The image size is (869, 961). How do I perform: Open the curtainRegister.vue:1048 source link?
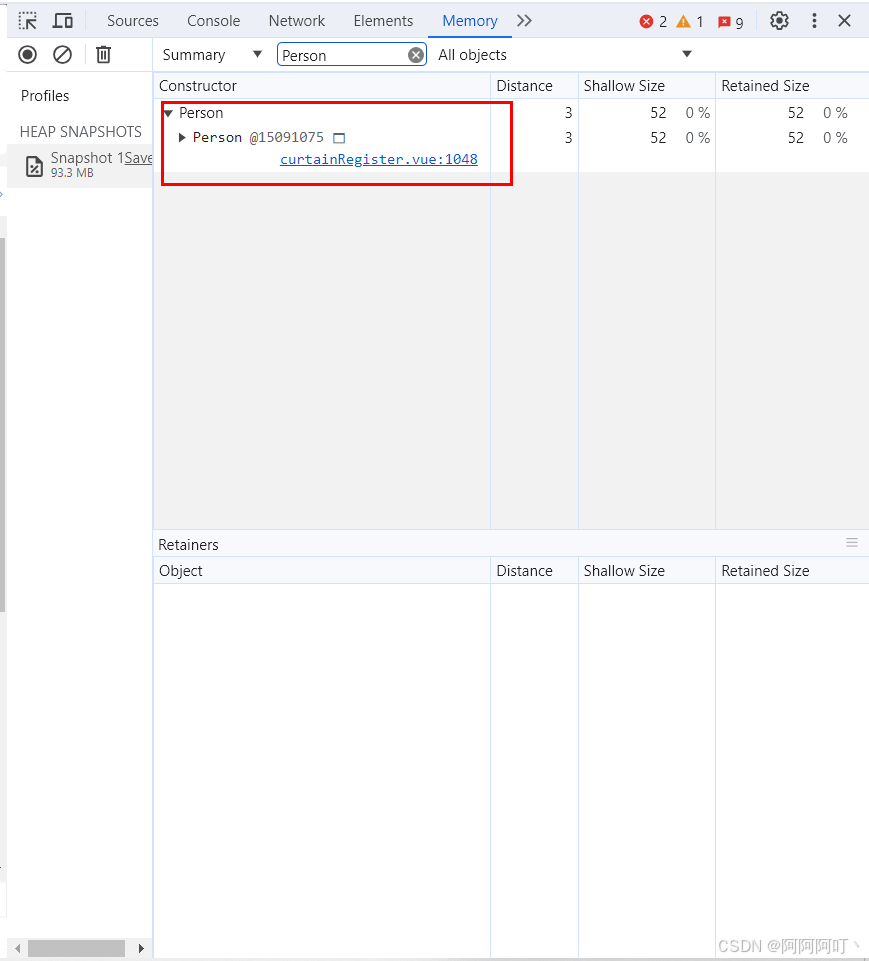[x=378, y=159]
